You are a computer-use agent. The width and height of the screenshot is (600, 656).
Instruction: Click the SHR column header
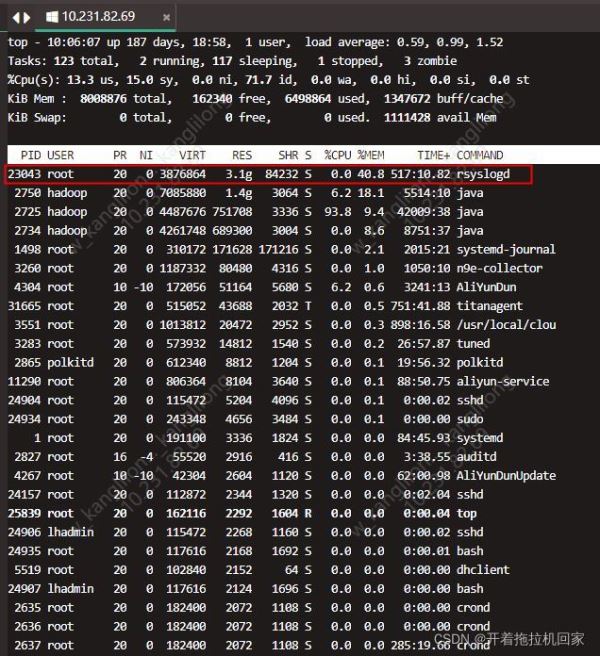288,155
